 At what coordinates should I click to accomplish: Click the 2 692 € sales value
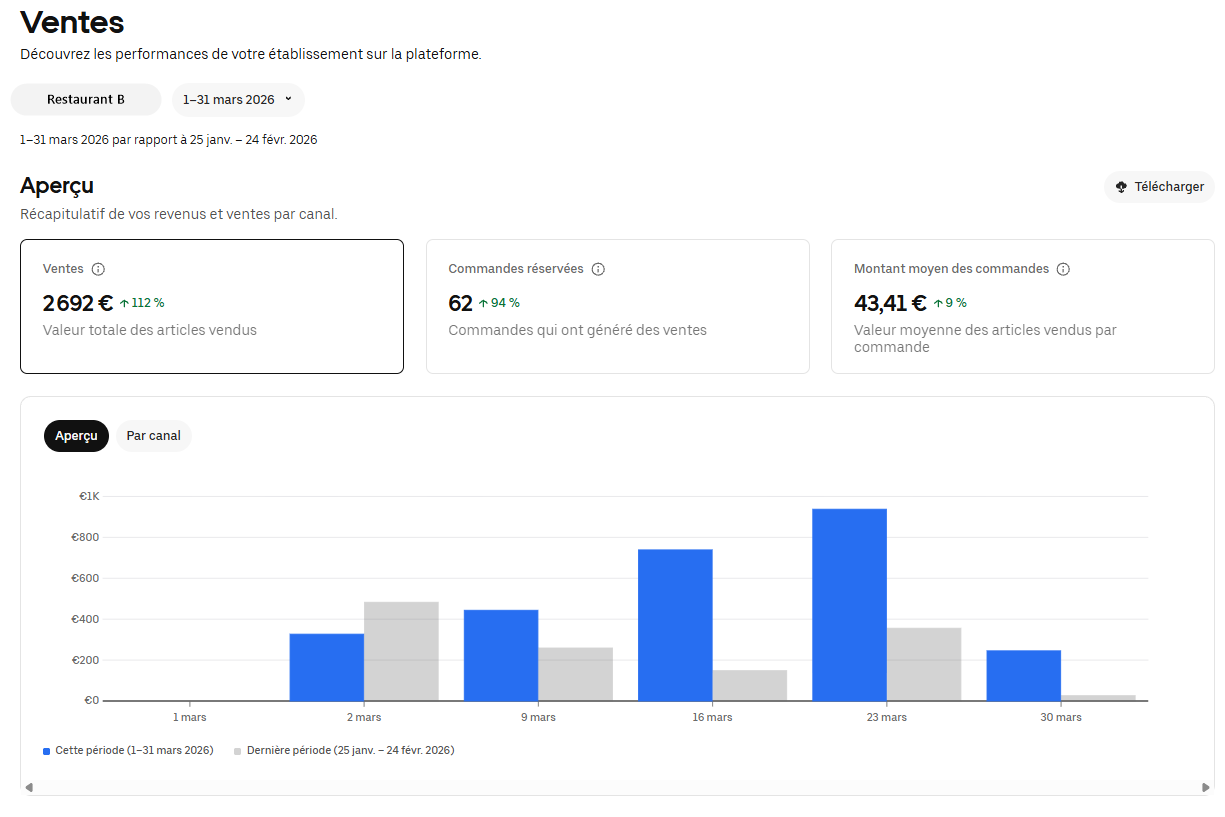78,303
